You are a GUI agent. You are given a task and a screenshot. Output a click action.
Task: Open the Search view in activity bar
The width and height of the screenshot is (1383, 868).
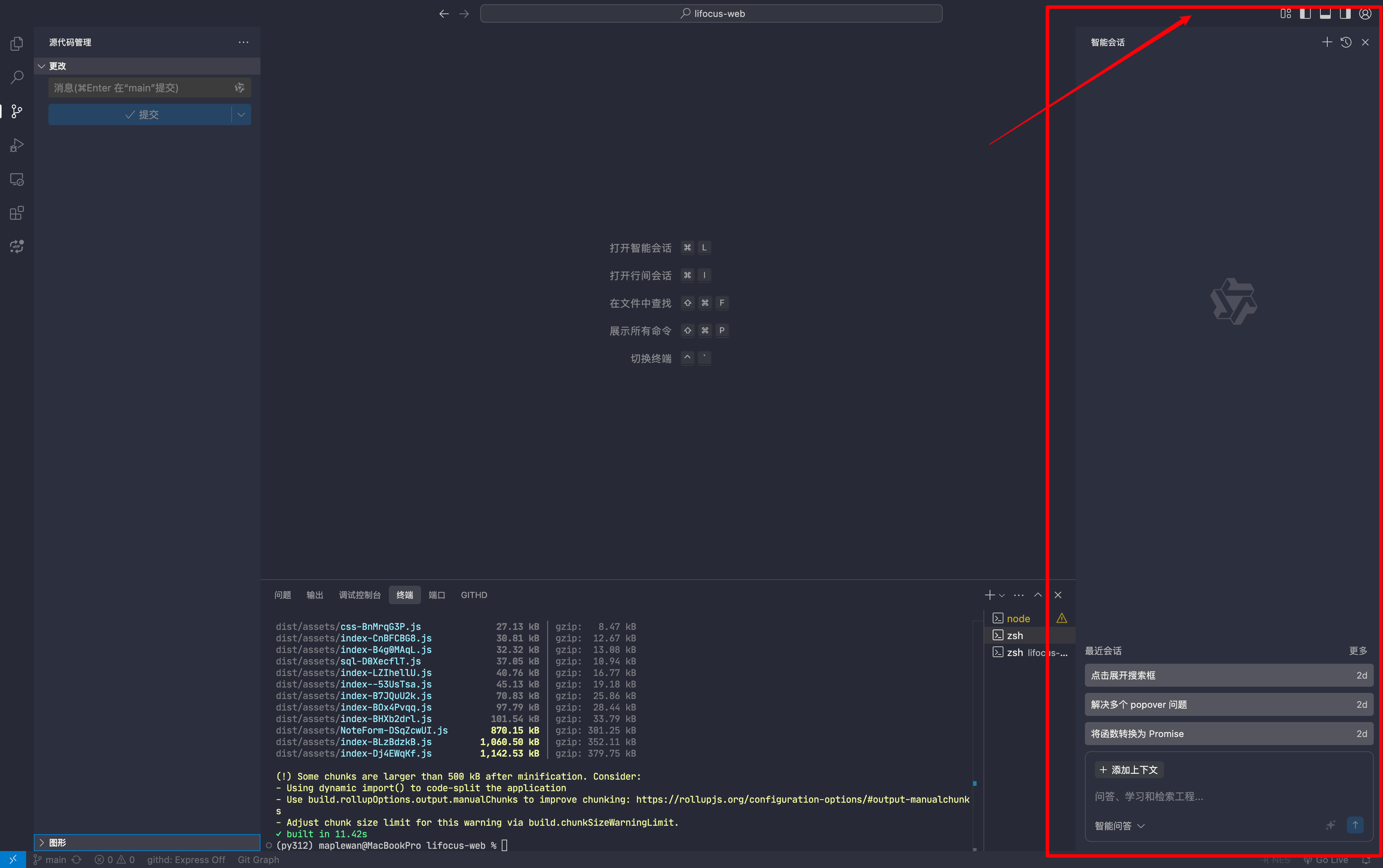pos(17,77)
